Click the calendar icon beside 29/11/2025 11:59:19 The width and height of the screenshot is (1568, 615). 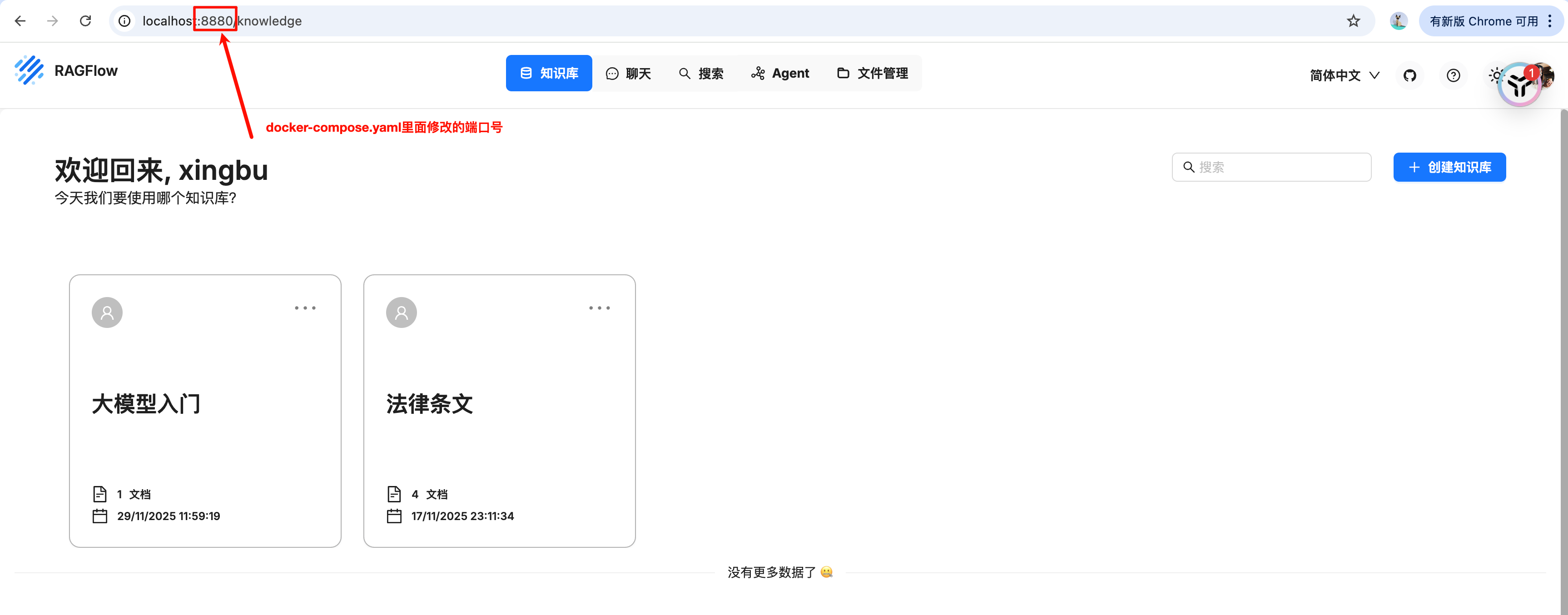point(100,516)
